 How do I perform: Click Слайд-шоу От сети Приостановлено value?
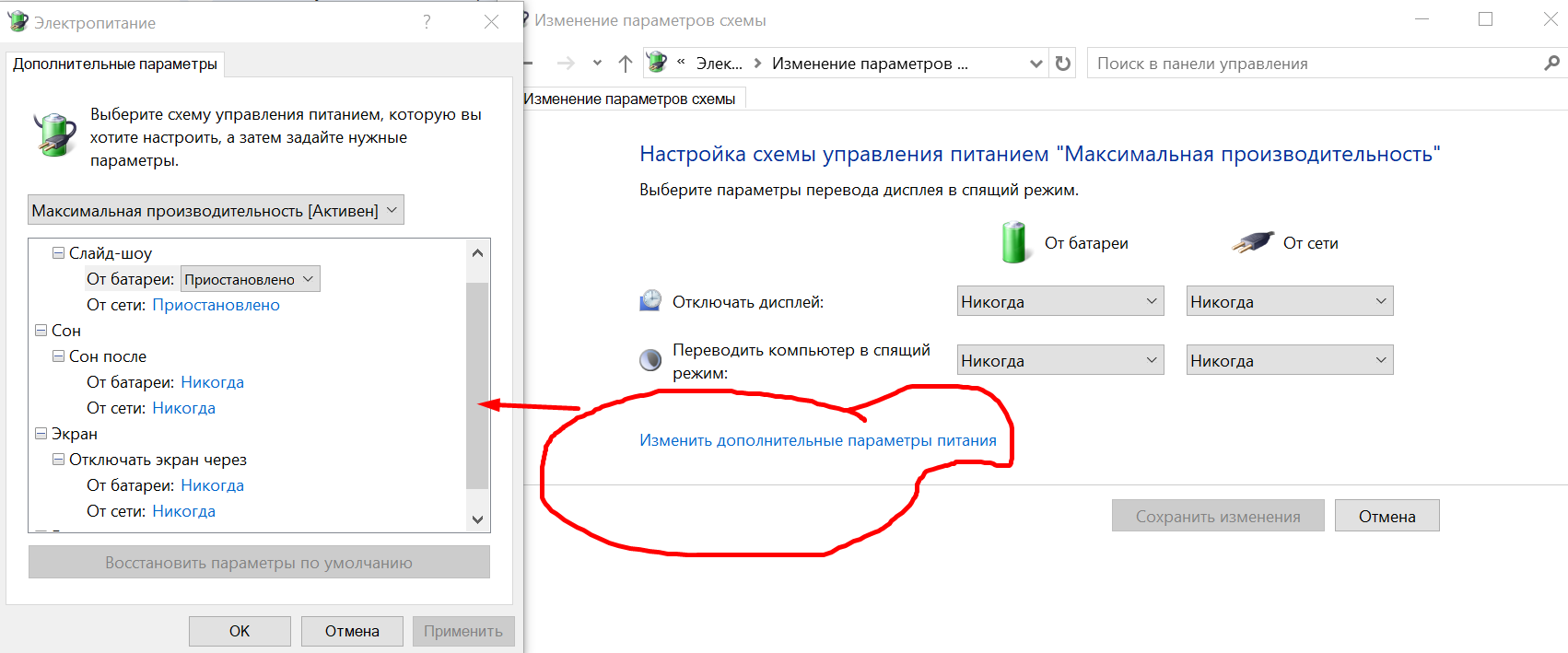pyautogui.click(x=216, y=305)
